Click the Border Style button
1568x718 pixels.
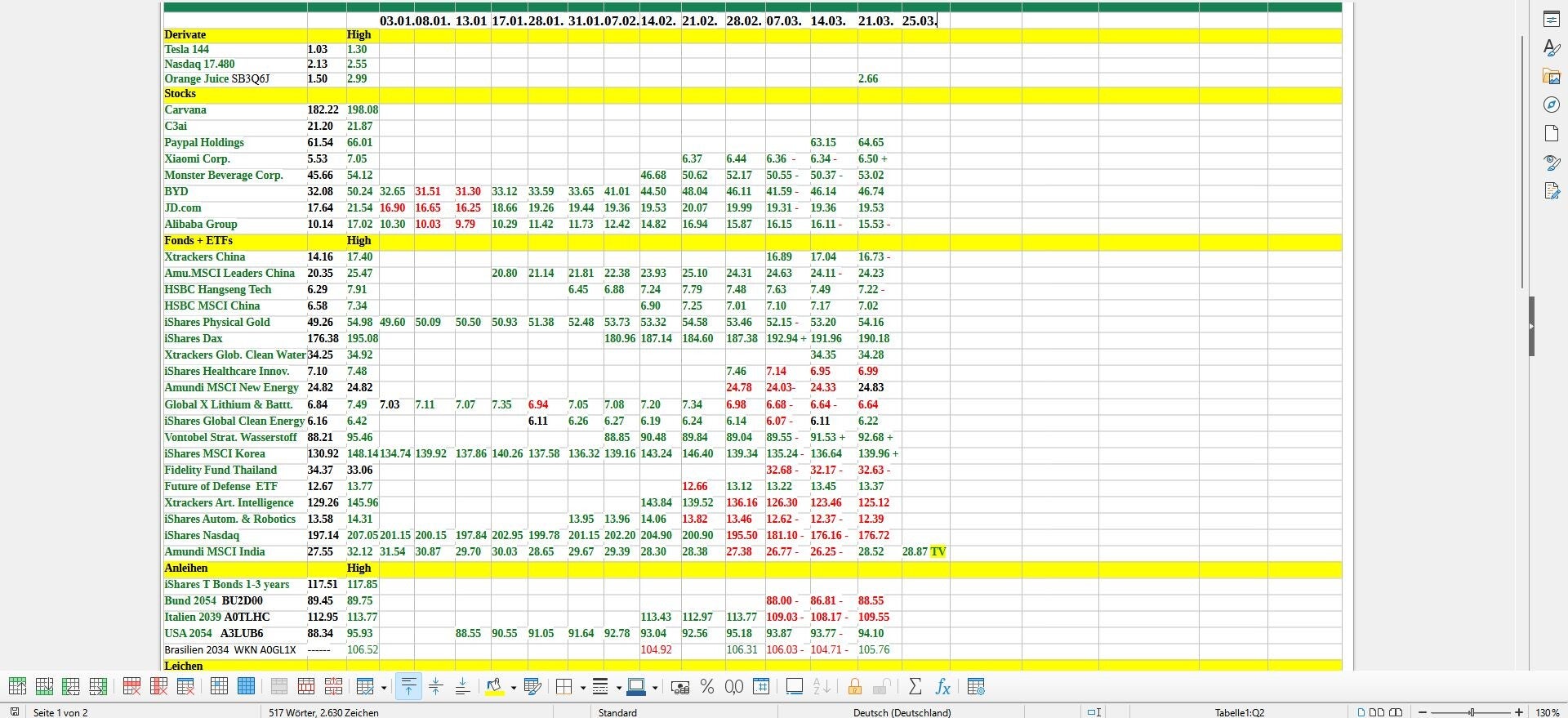click(600, 687)
